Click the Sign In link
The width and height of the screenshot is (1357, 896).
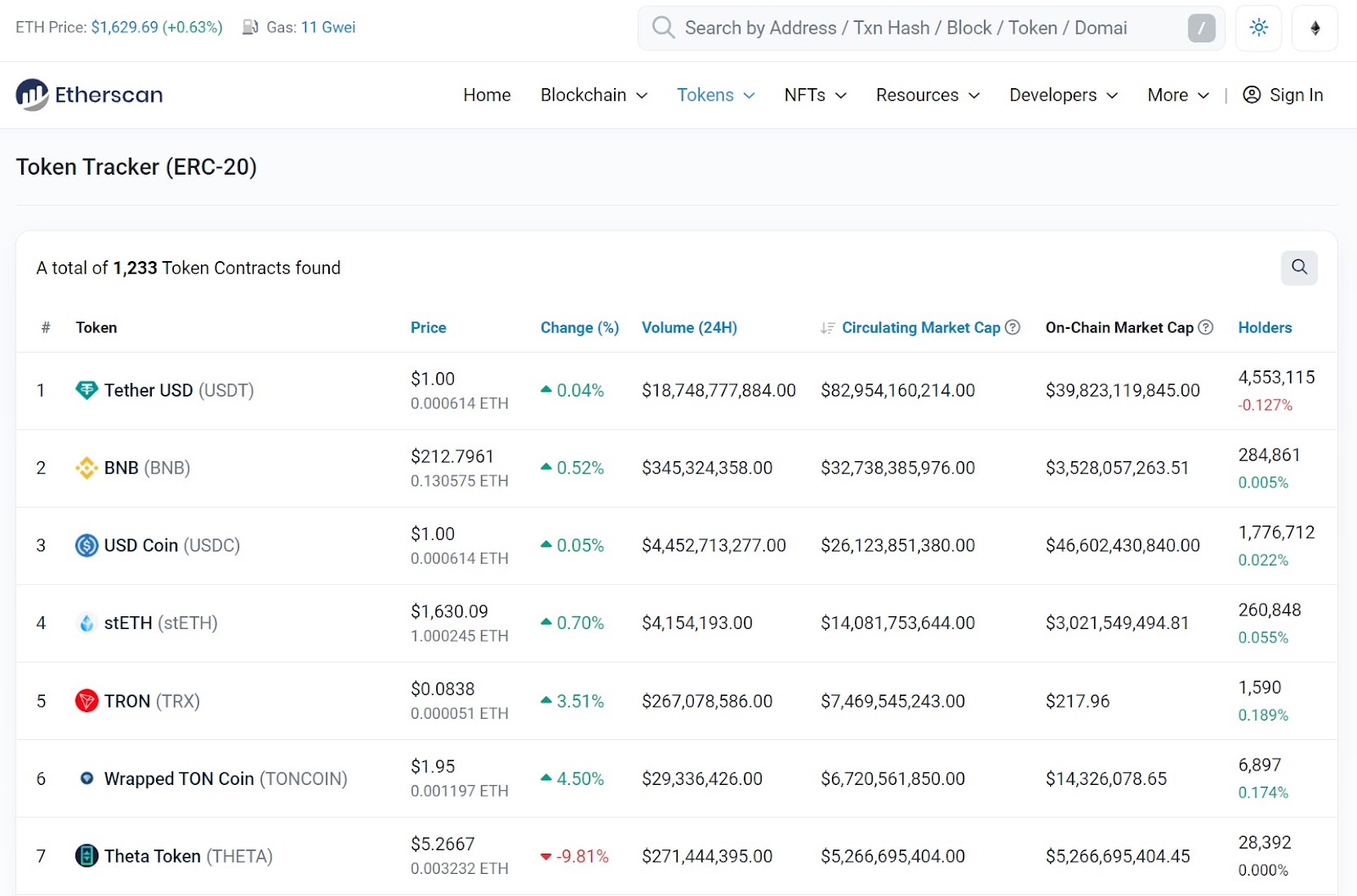pos(1296,95)
